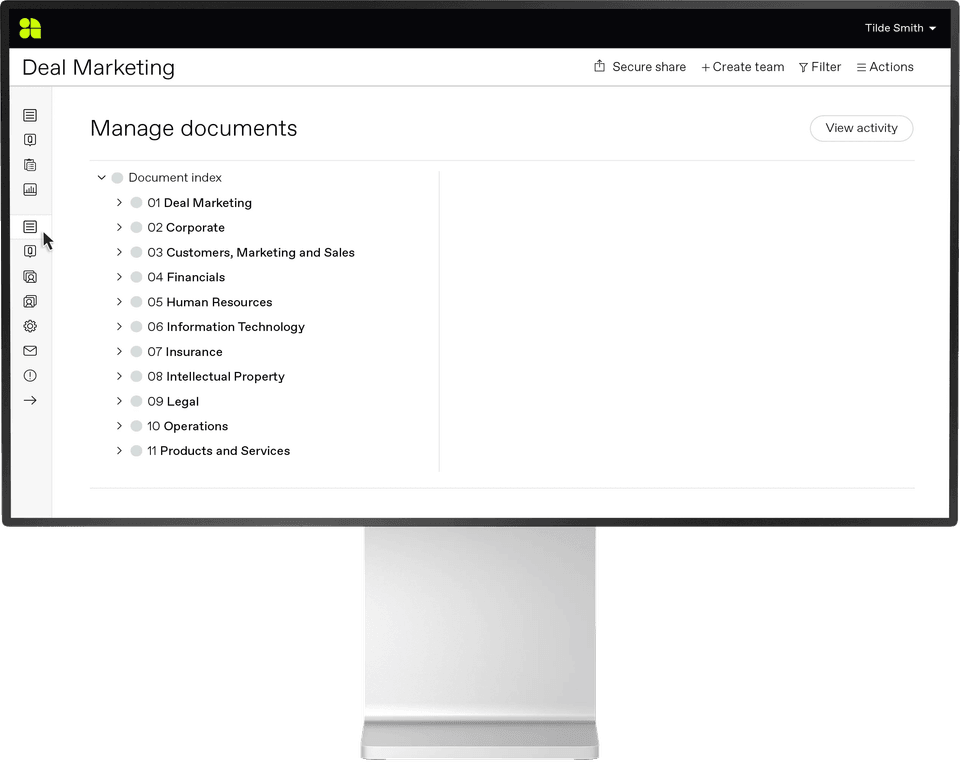This screenshot has width=960, height=783.
Task: Open the Filter menu
Action: pos(820,67)
